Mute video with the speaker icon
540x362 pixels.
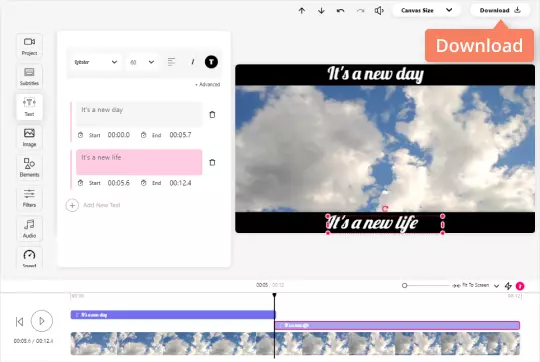pyautogui.click(x=379, y=11)
